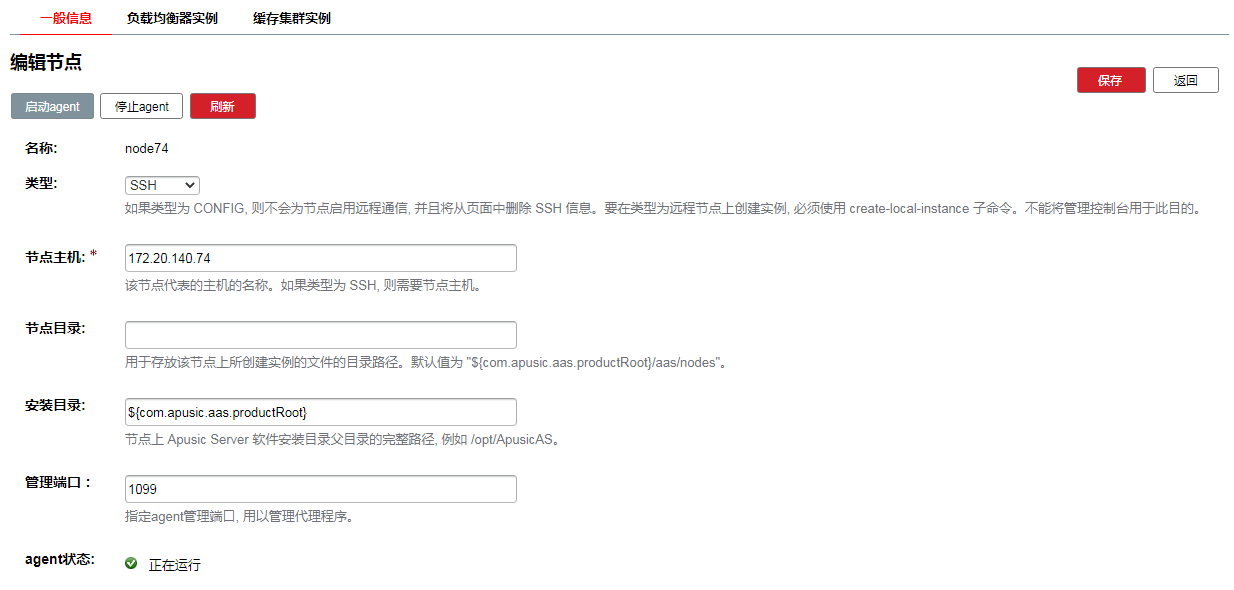Open the 负载均衡器实例 tab

click(172, 18)
